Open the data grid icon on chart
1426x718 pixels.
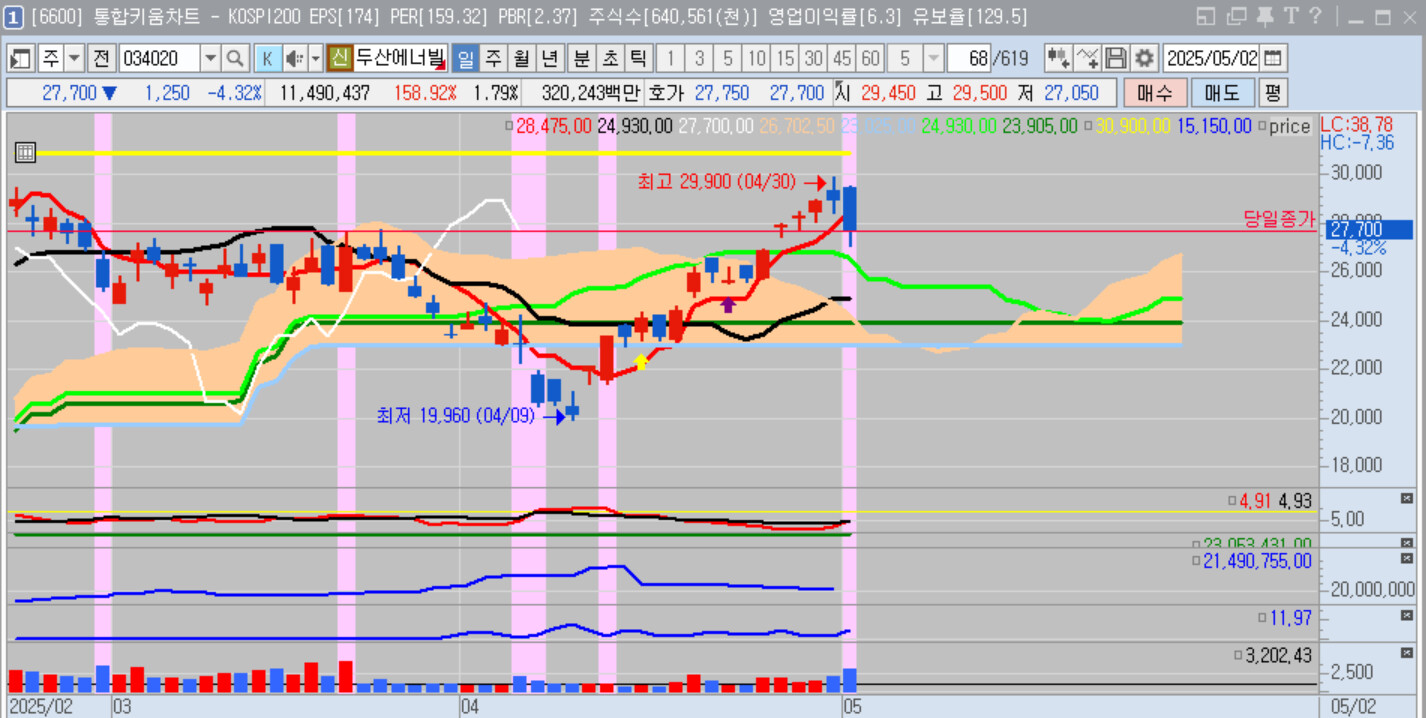click(x=26, y=152)
